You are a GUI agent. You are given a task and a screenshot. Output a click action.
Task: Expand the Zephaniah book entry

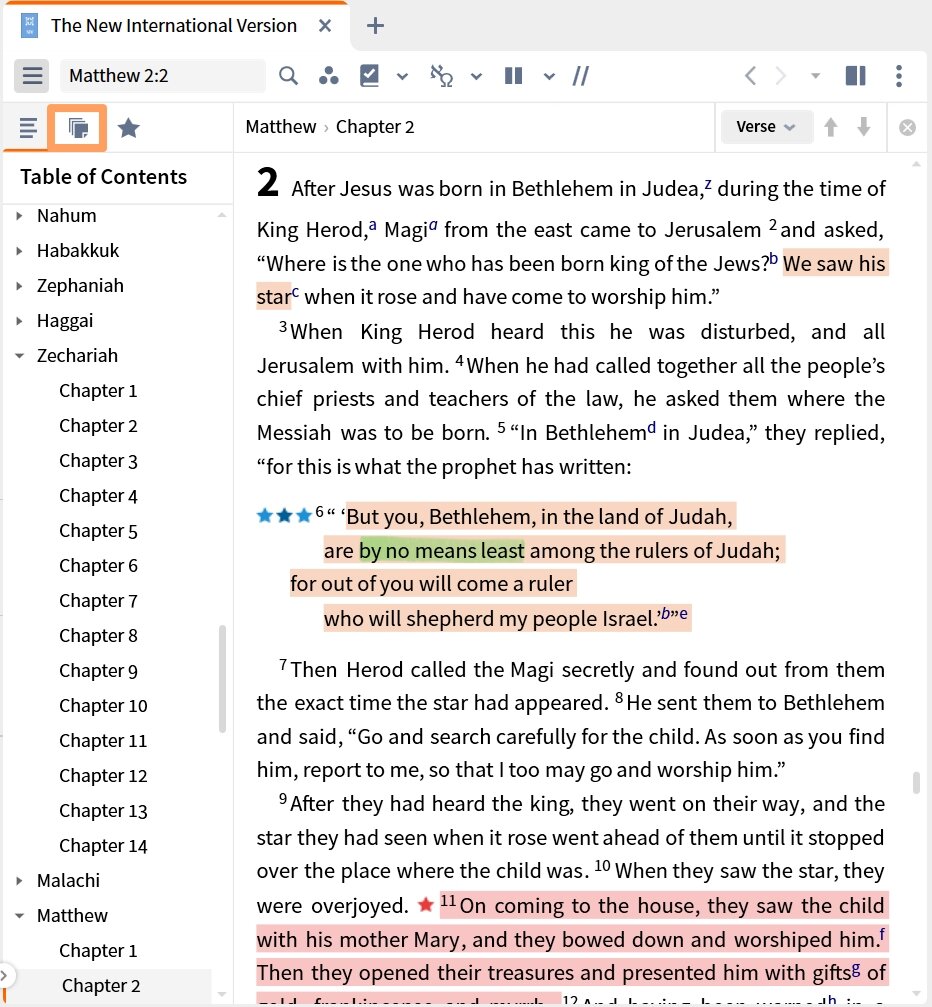(19, 286)
